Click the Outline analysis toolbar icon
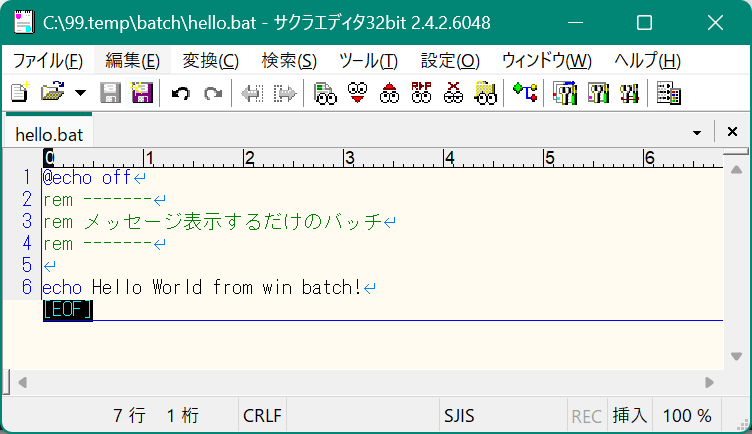The width and height of the screenshot is (752, 434). [526, 94]
